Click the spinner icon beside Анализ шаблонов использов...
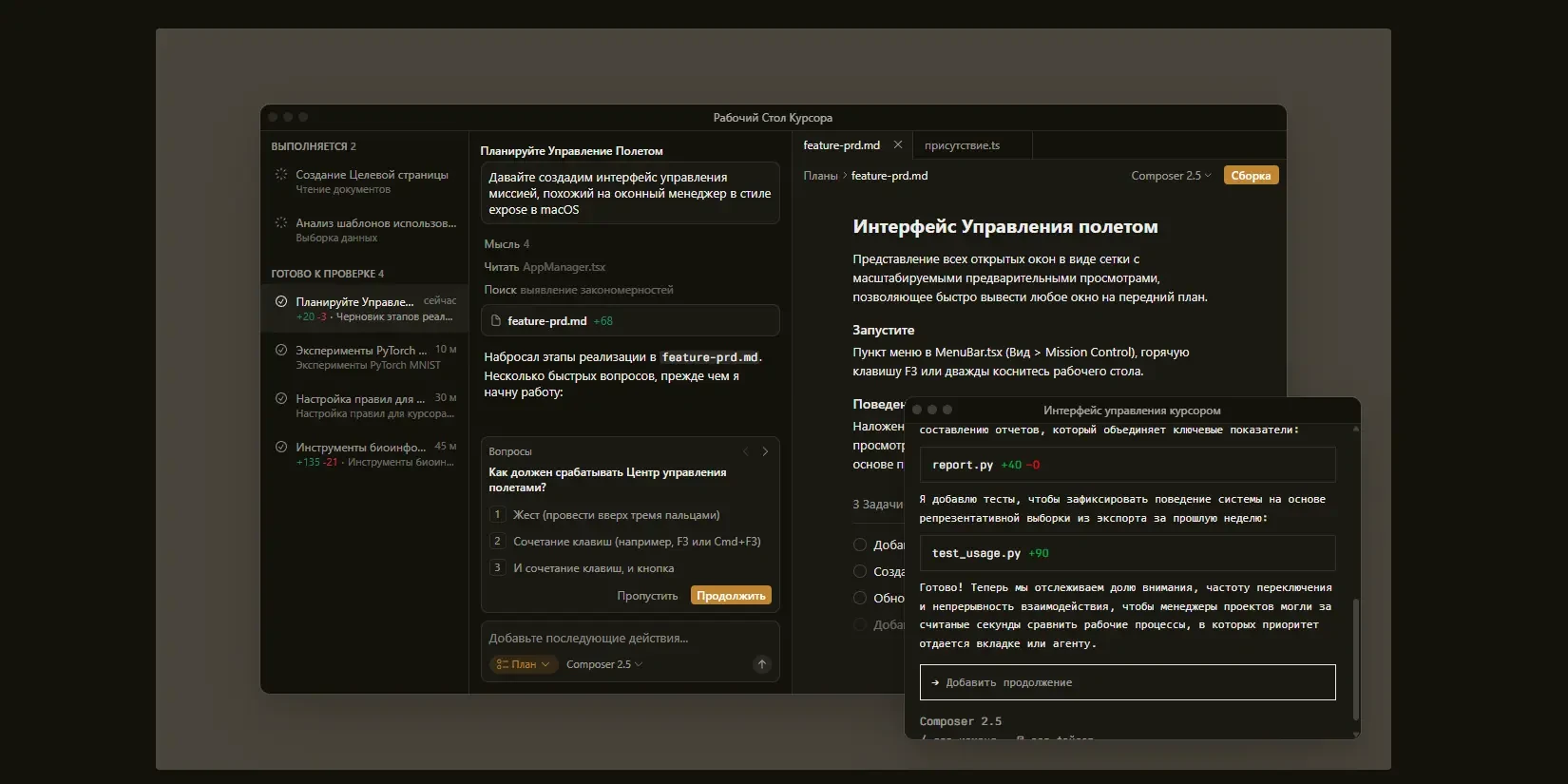Viewport: 1568px width, 784px height. pos(281,222)
